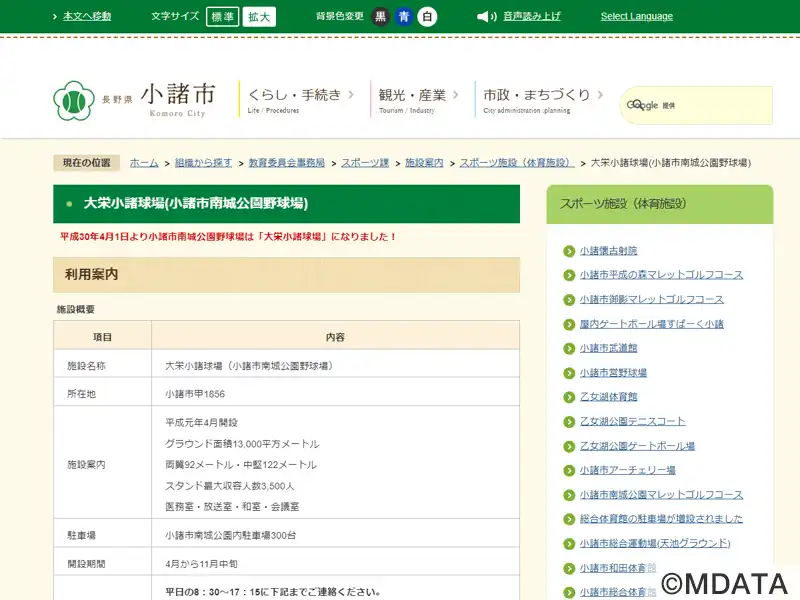Viewport: 800px width, 600px height.
Task: Click the Google custom search field
Action: [x=710, y=105]
